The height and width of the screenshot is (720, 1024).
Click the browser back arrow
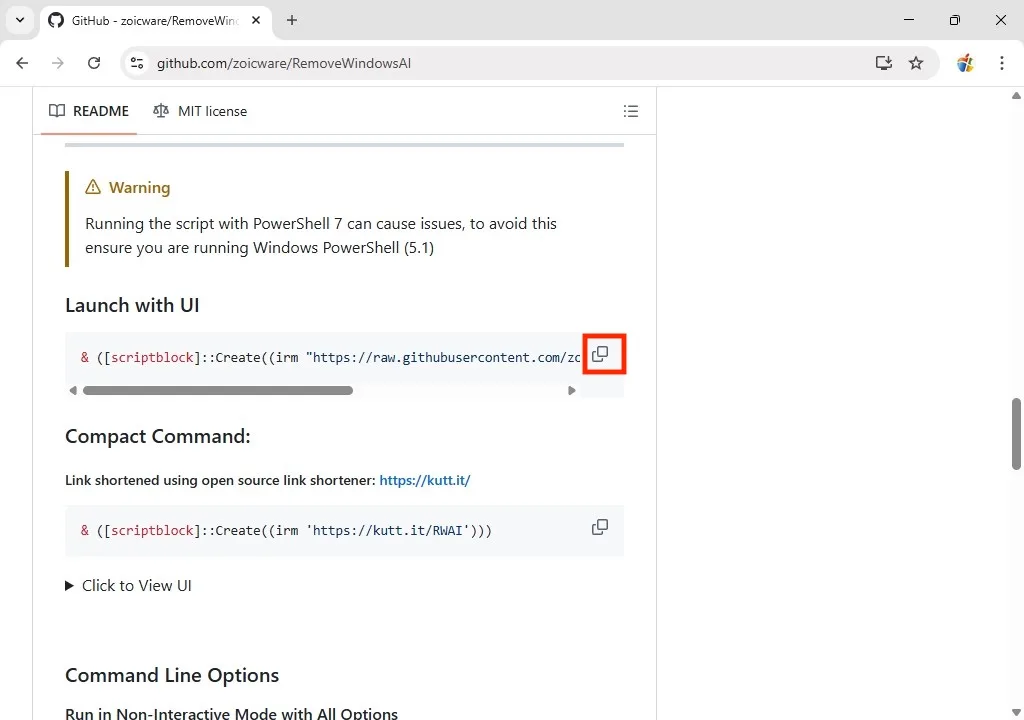pyautogui.click(x=22, y=63)
